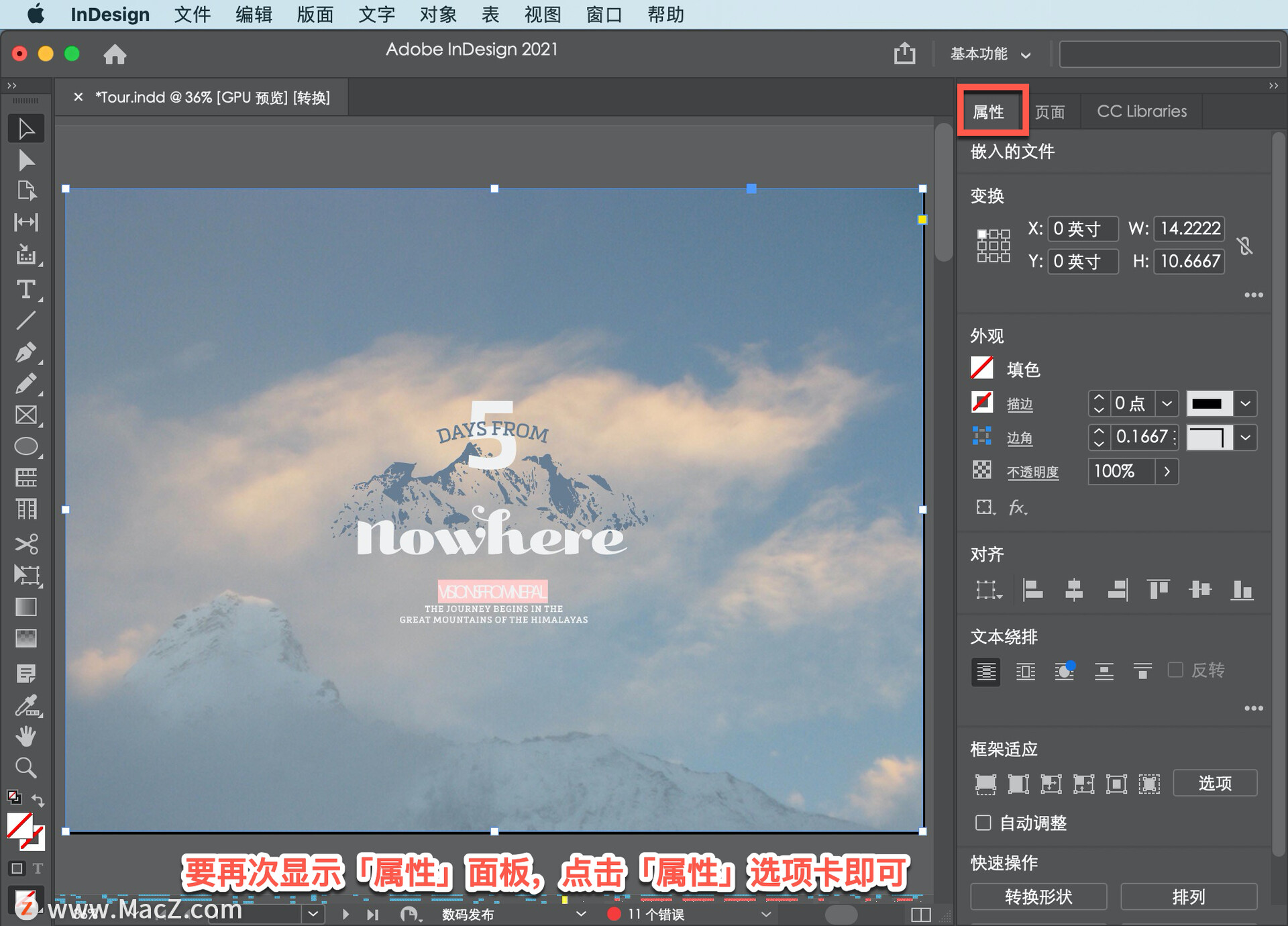Click the search field at top right
This screenshot has height=926, width=1288.
click(x=1170, y=54)
